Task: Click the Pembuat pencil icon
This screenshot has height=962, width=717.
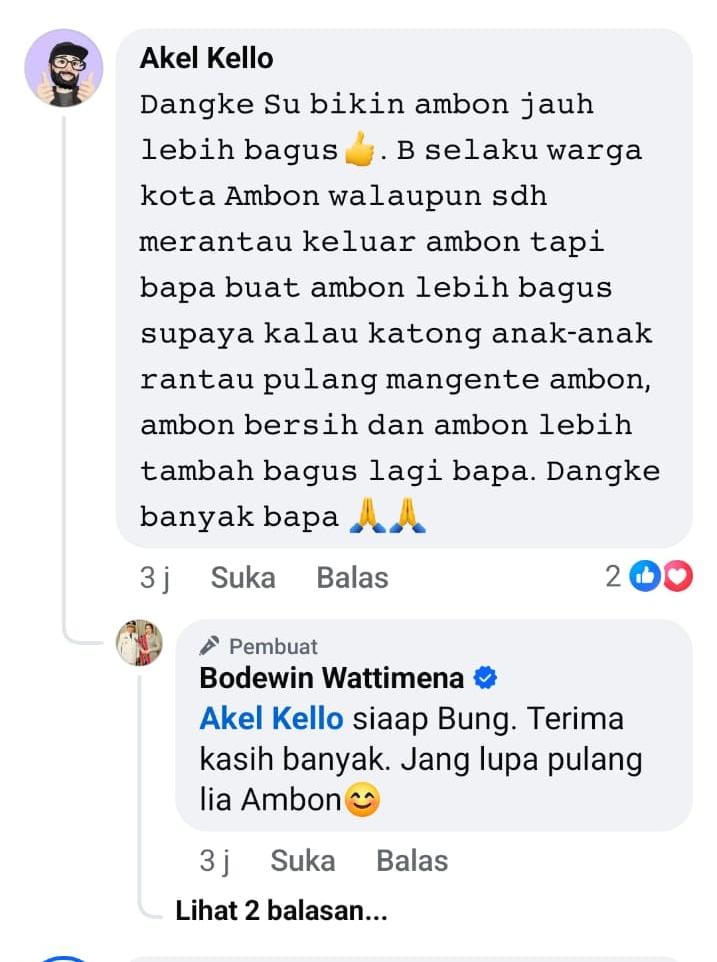Action: (x=210, y=645)
